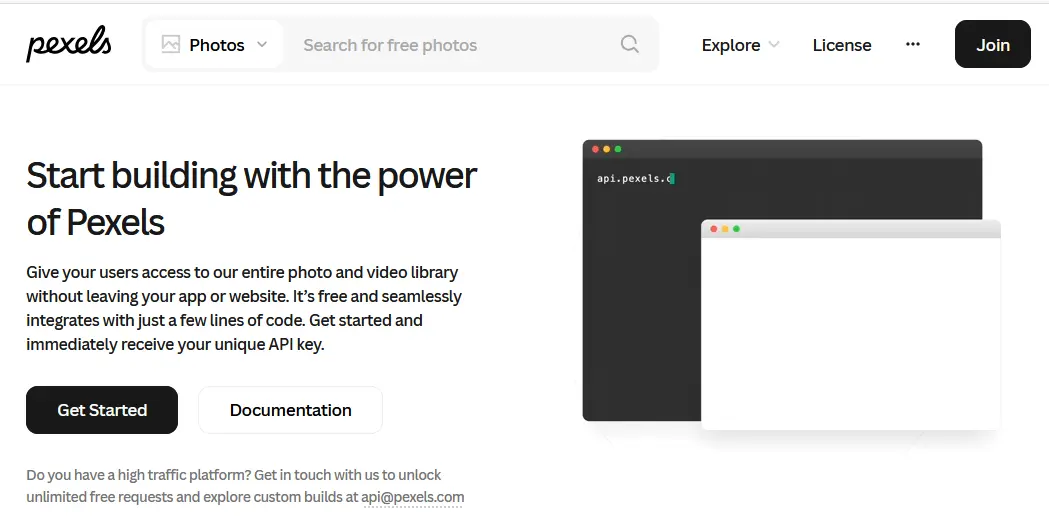Open the three-dot more options menu
Image resolution: width=1049 pixels, height=532 pixels.
(913, 44)
